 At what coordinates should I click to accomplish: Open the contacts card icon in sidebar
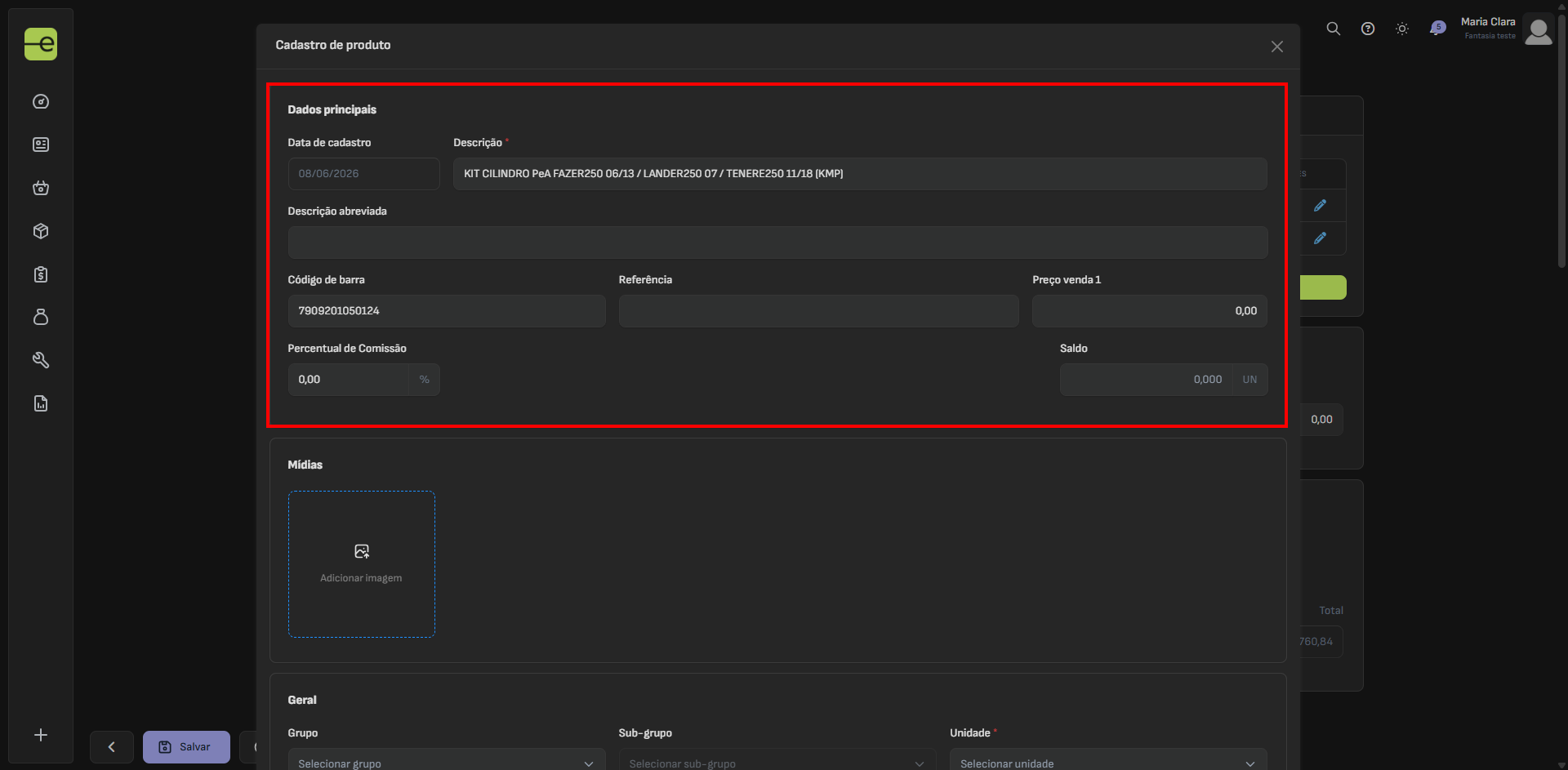pos(41,145)
